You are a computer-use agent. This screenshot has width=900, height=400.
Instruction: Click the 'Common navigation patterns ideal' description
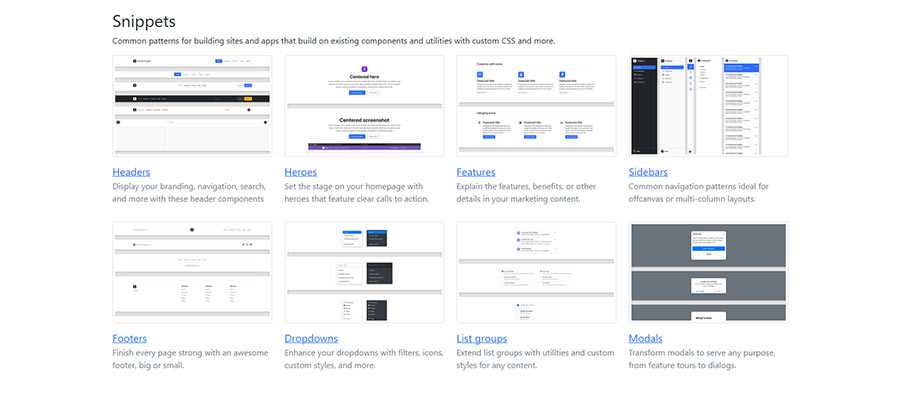point(699,193)
